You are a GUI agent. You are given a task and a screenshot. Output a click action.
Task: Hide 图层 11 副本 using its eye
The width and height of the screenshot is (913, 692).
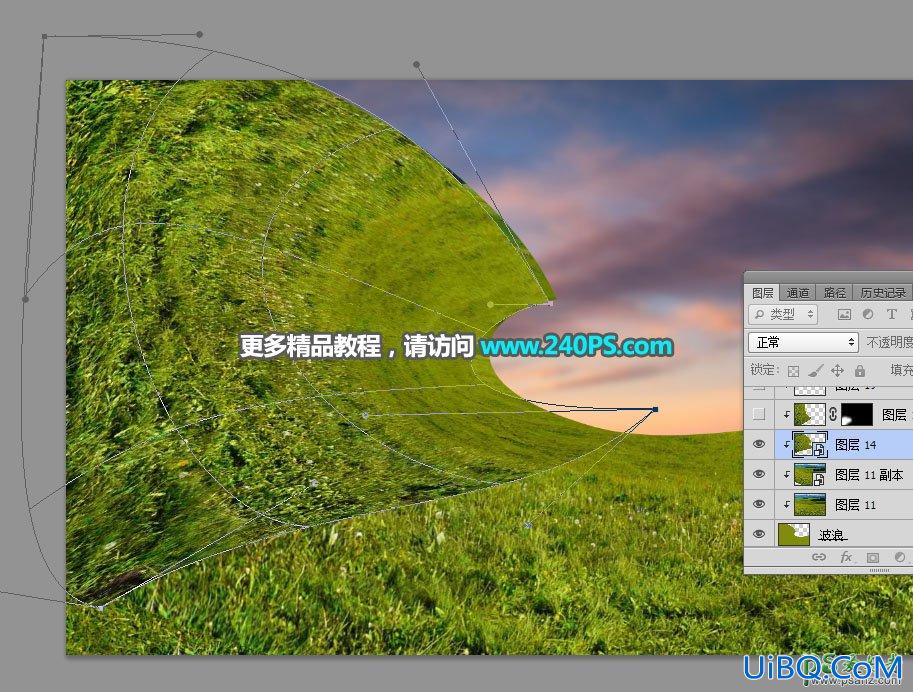[759, 474]
